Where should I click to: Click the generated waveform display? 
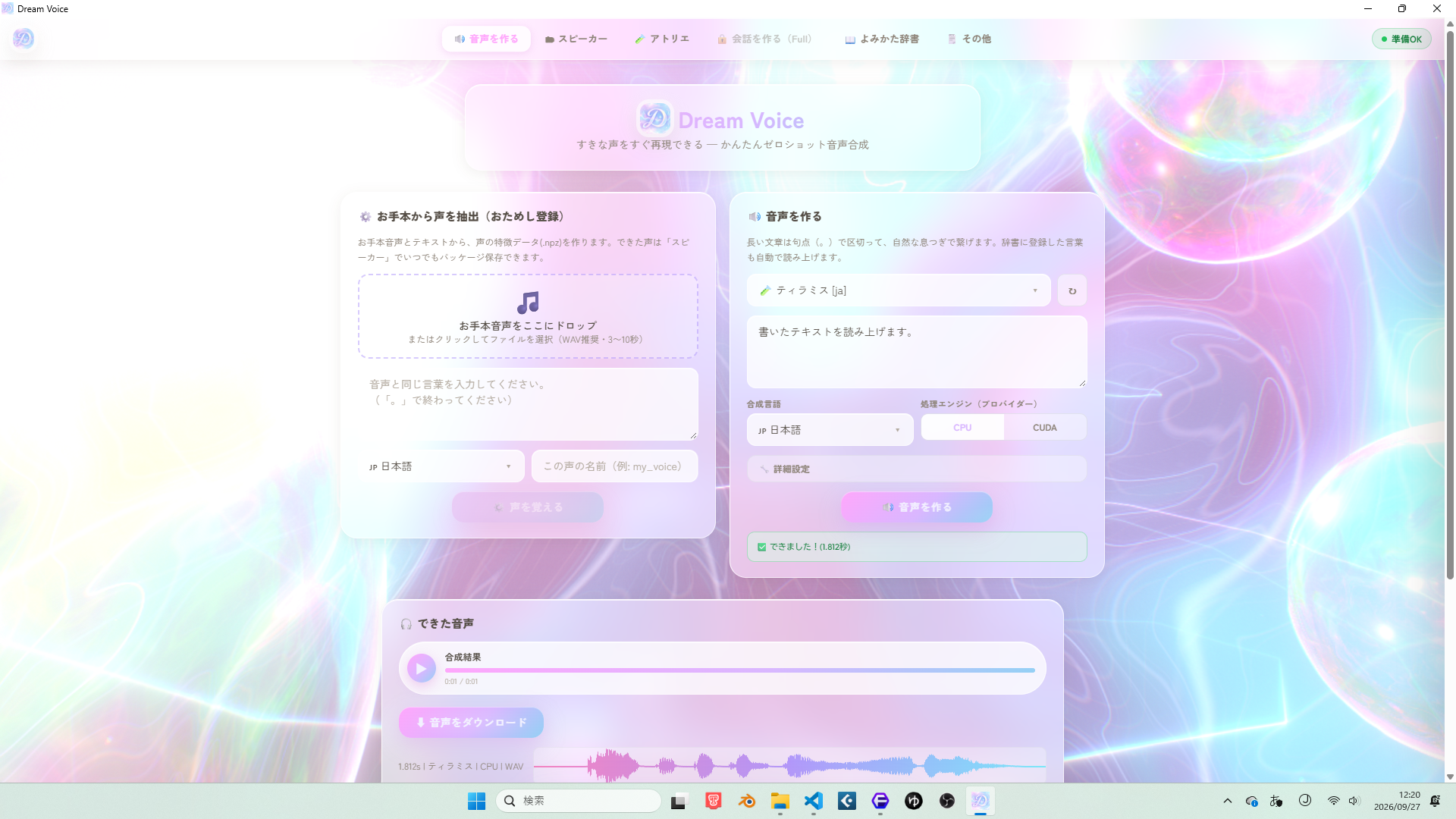(x=789, y=766)
